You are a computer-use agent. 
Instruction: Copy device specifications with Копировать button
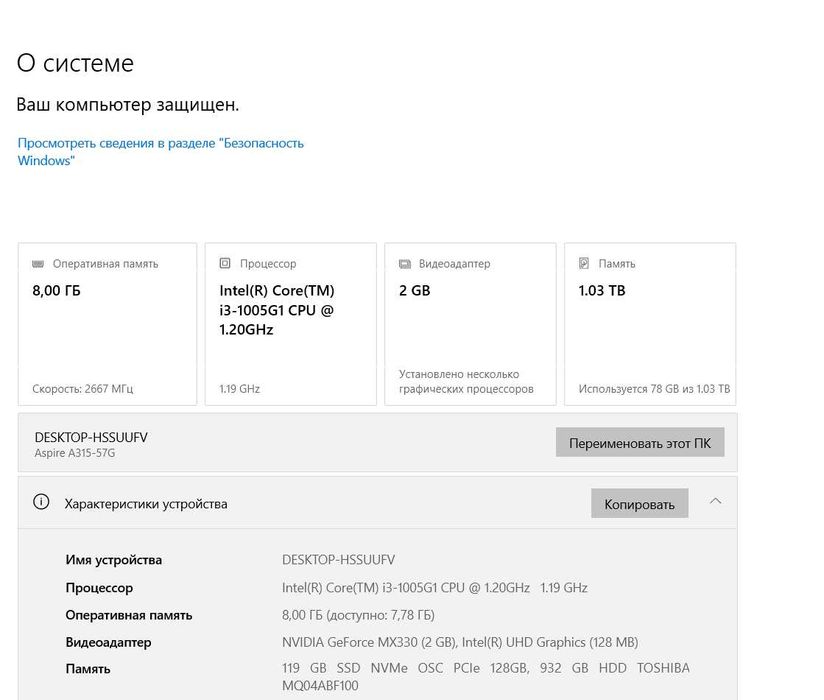[639, 503]
